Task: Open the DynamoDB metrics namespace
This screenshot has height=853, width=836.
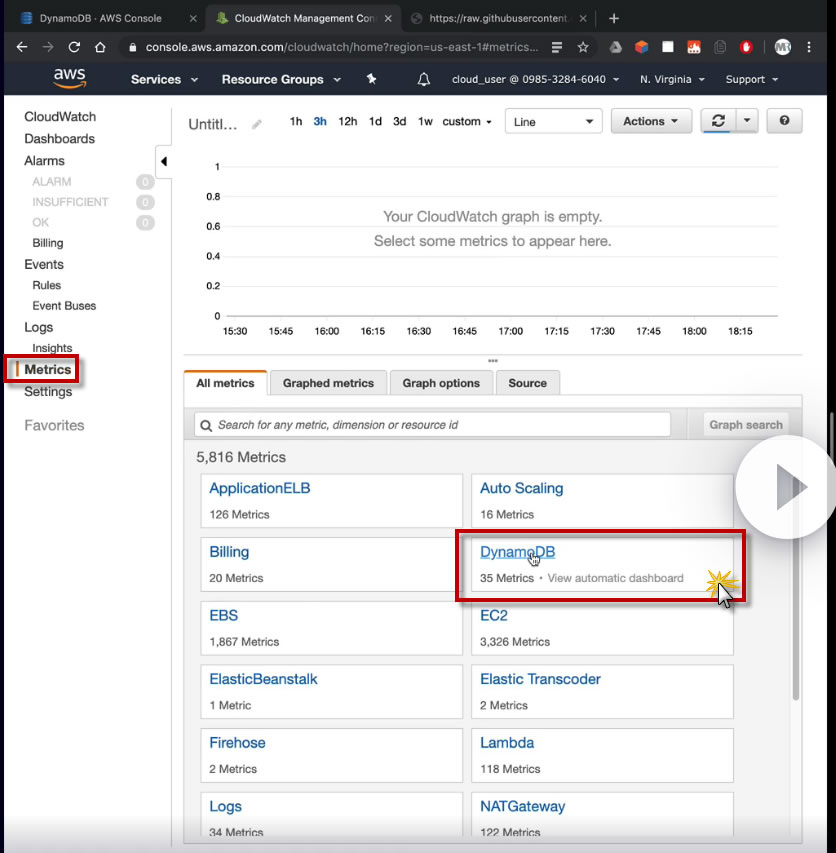Action: [x=517, y=552]
